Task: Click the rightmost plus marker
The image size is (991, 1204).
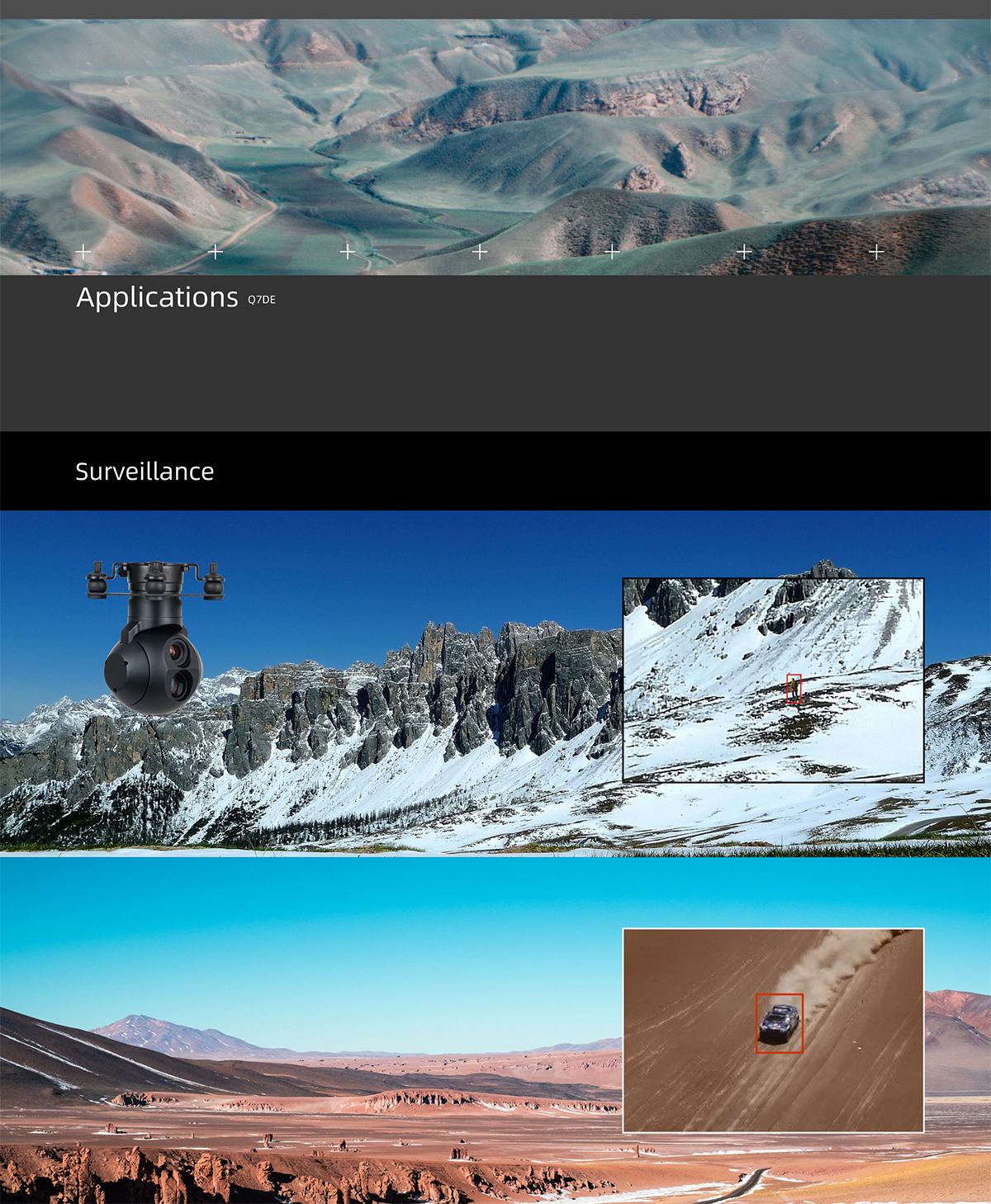Action: pyautogui.click(x=876, y=251)
